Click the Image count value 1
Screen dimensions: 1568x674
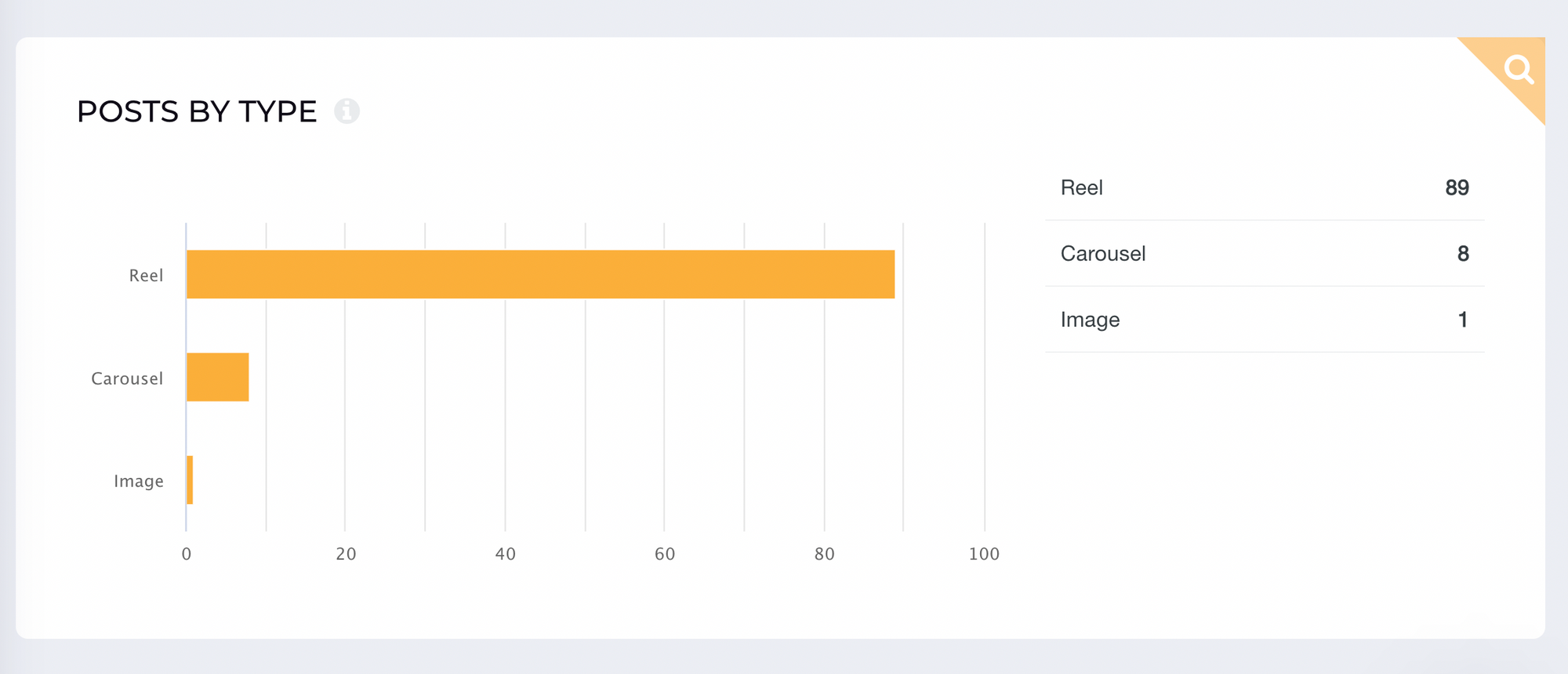[1463, 319]
